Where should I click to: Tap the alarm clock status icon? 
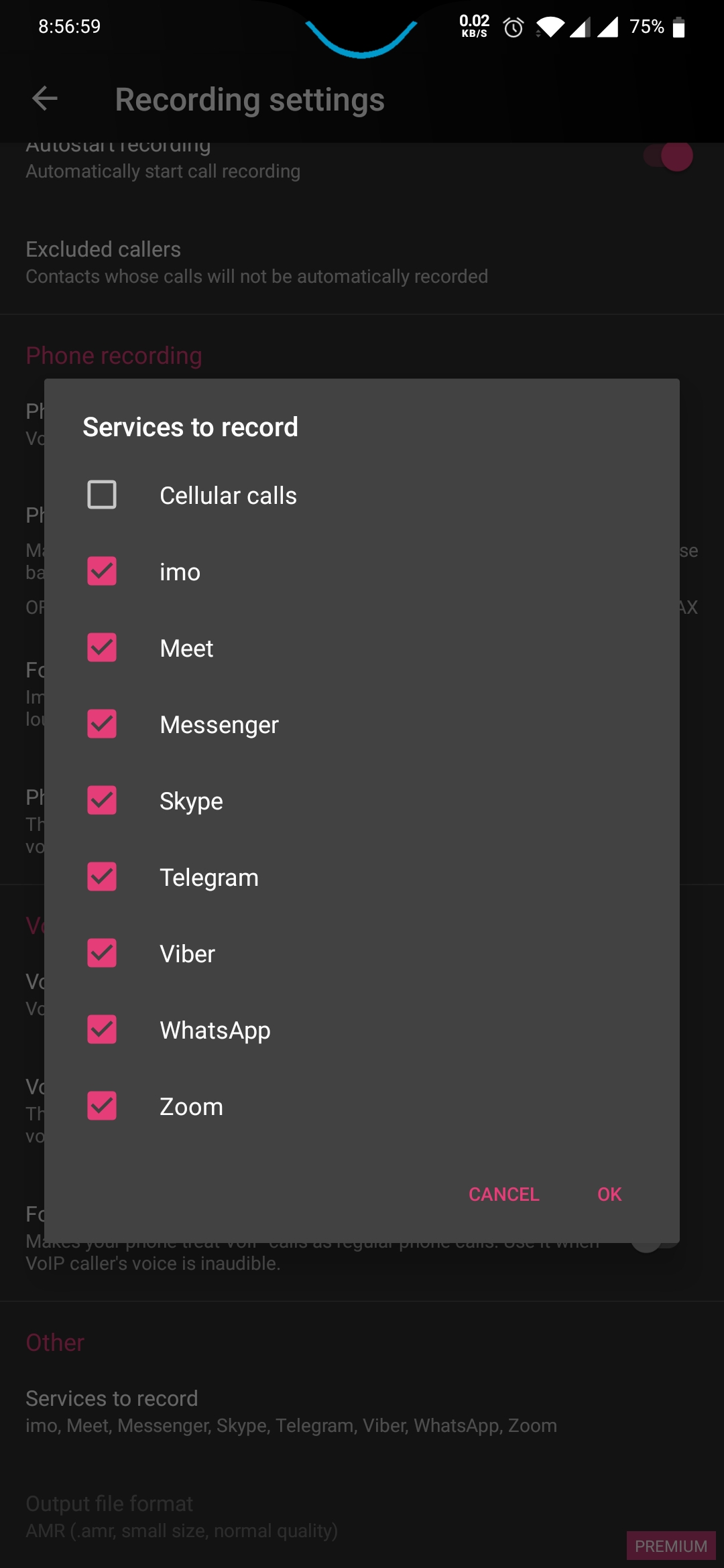pyautogui.click(x=514, y=27)
